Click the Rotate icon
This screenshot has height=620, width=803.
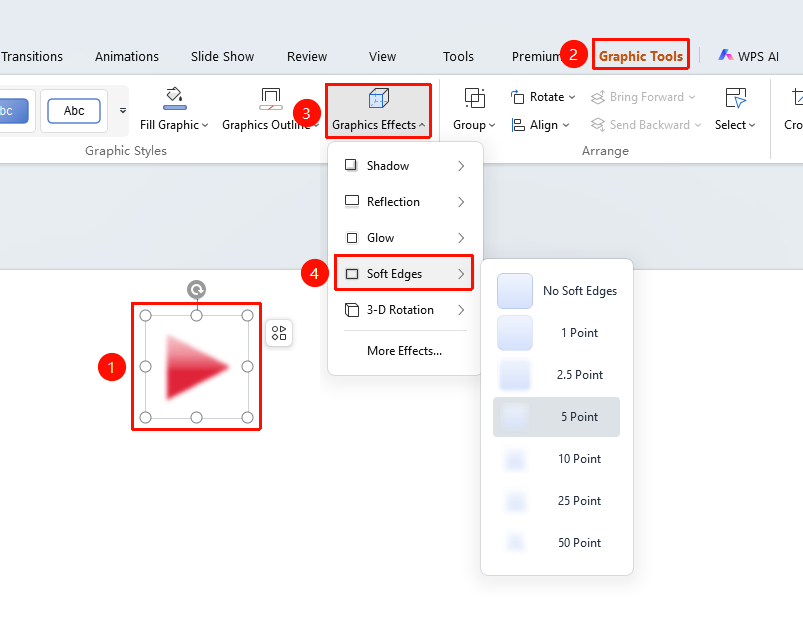coord(517,97)
